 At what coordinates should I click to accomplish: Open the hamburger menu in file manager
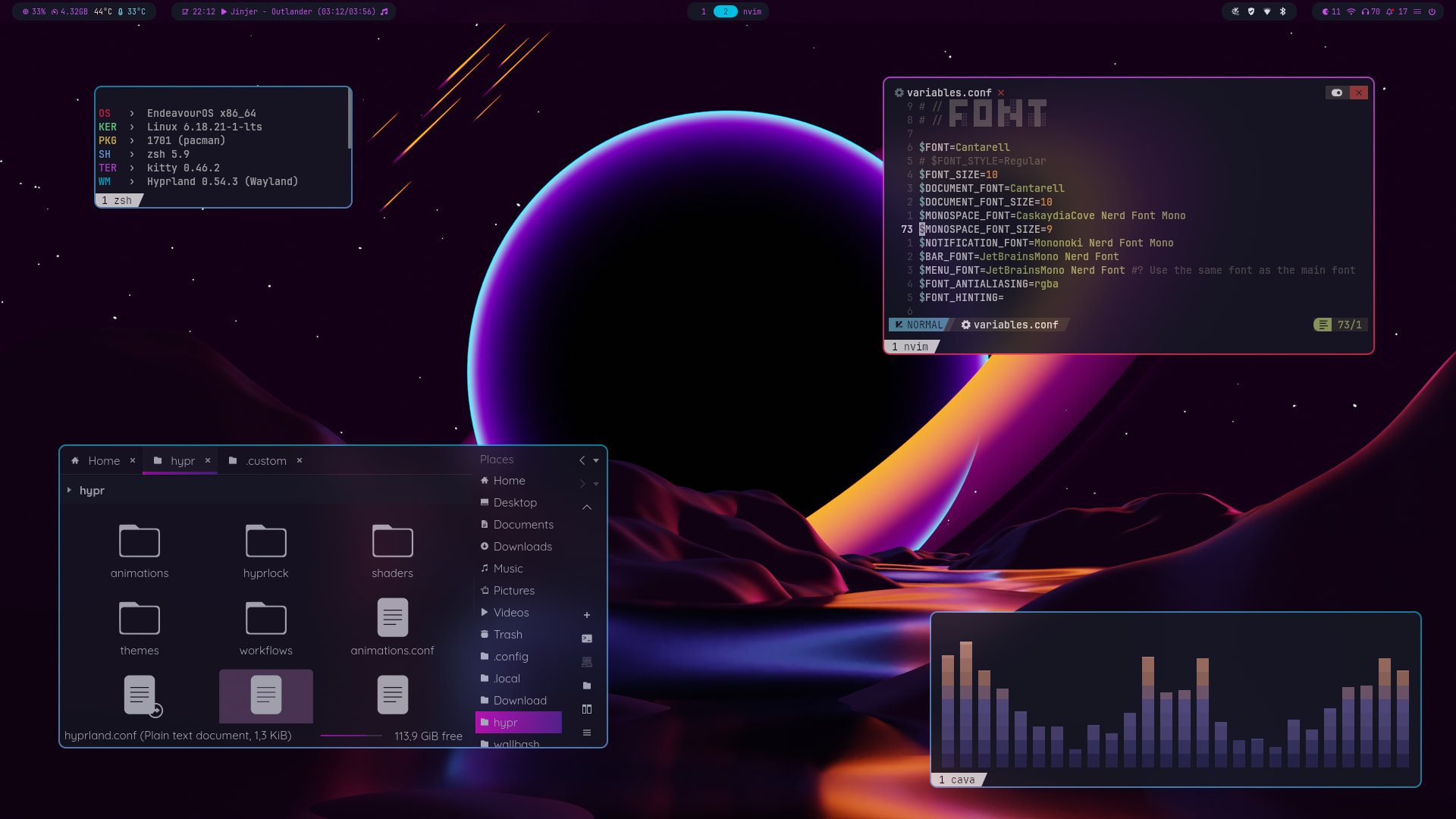[x=586, y=733]
